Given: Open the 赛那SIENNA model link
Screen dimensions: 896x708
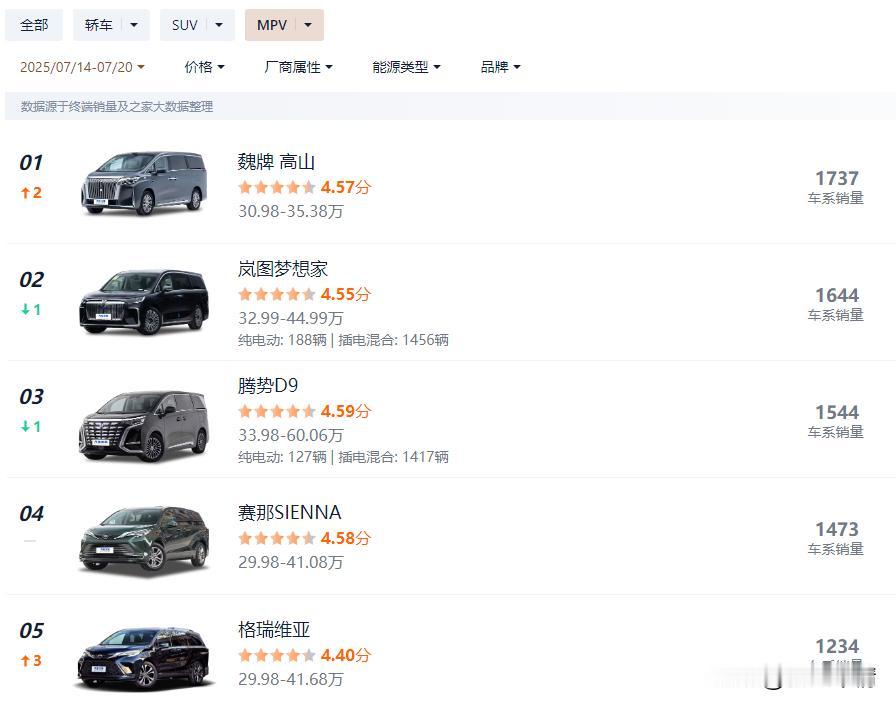Looking at the screenshot, I should pos(289,513).
